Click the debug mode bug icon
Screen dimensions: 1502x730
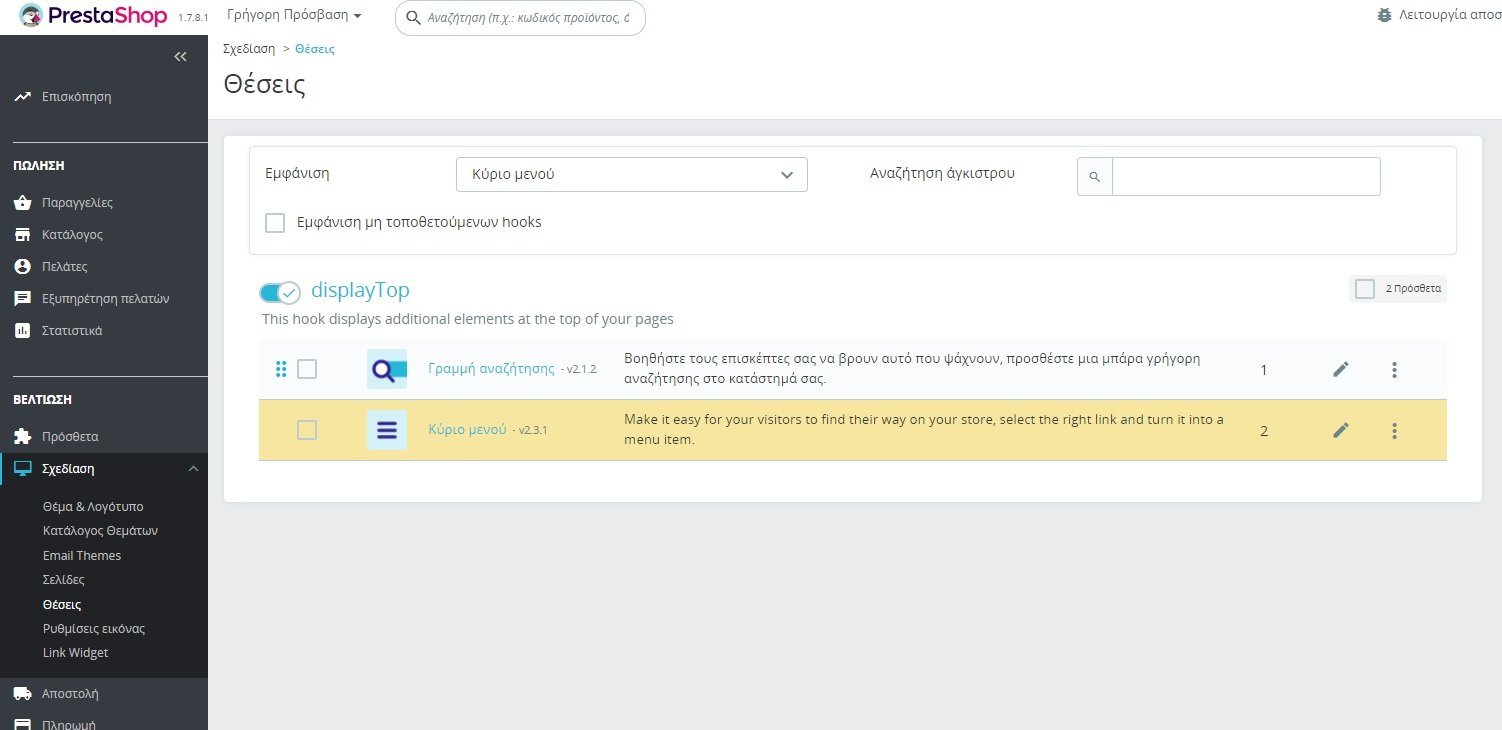click(x=1384, y=15)
